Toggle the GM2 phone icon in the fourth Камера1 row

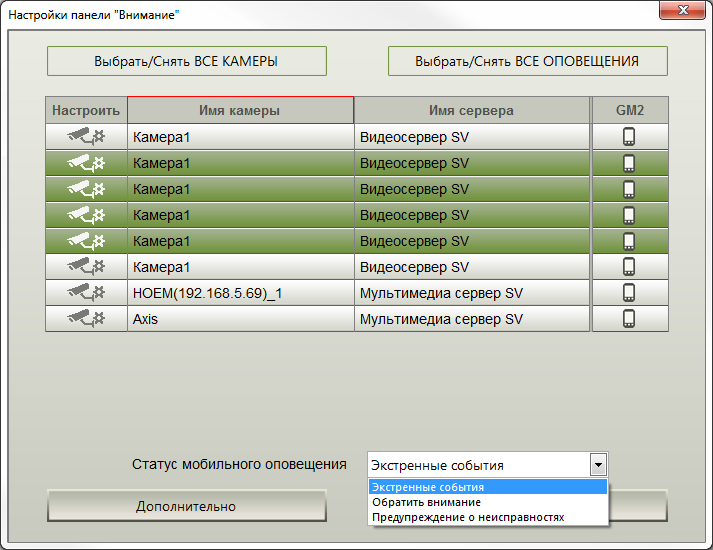[x=629, y=215]
